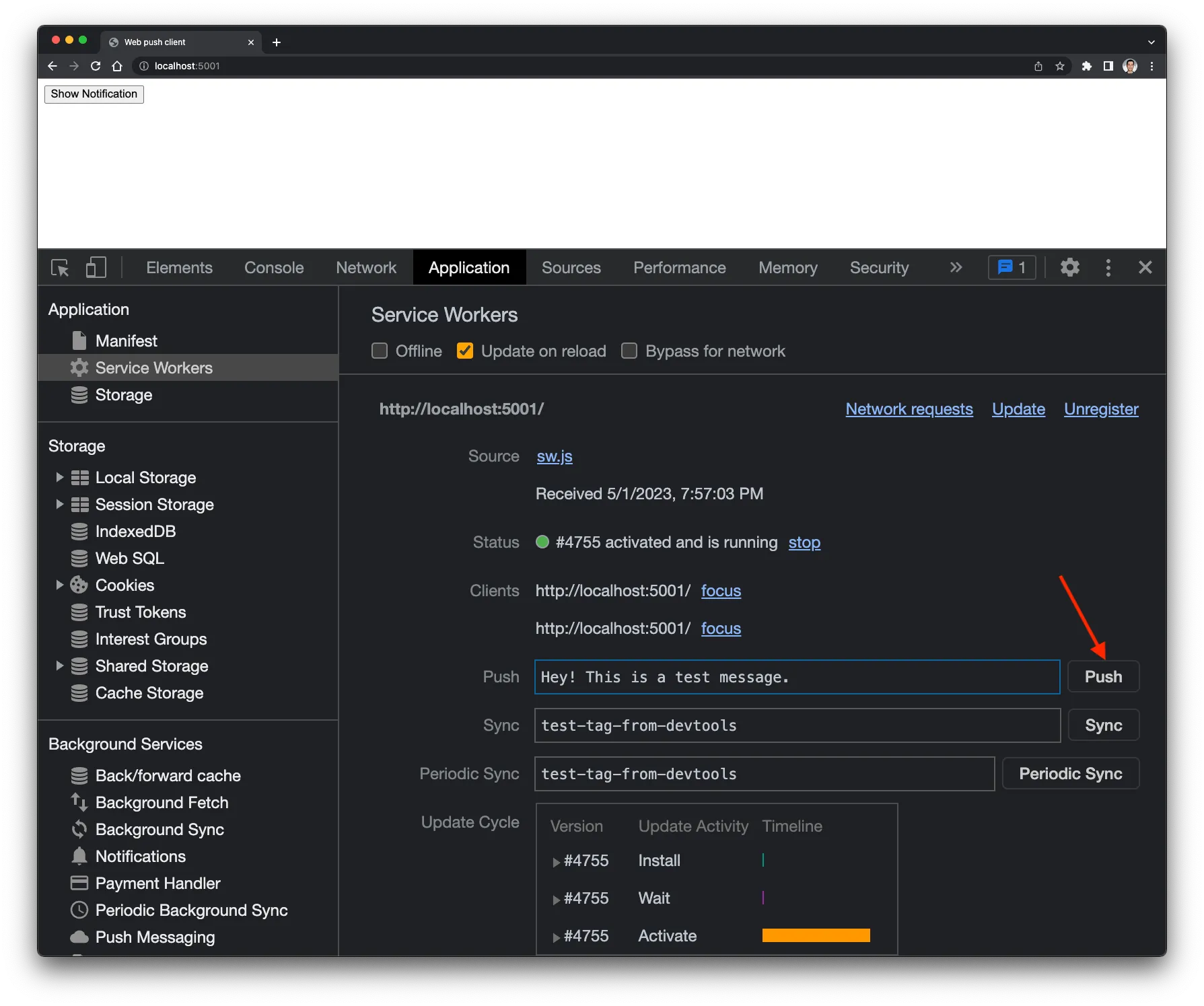Viewport: 1204px width, 1006px height.
Task: Click the inspect element picker icon
Action: (60, 268)
